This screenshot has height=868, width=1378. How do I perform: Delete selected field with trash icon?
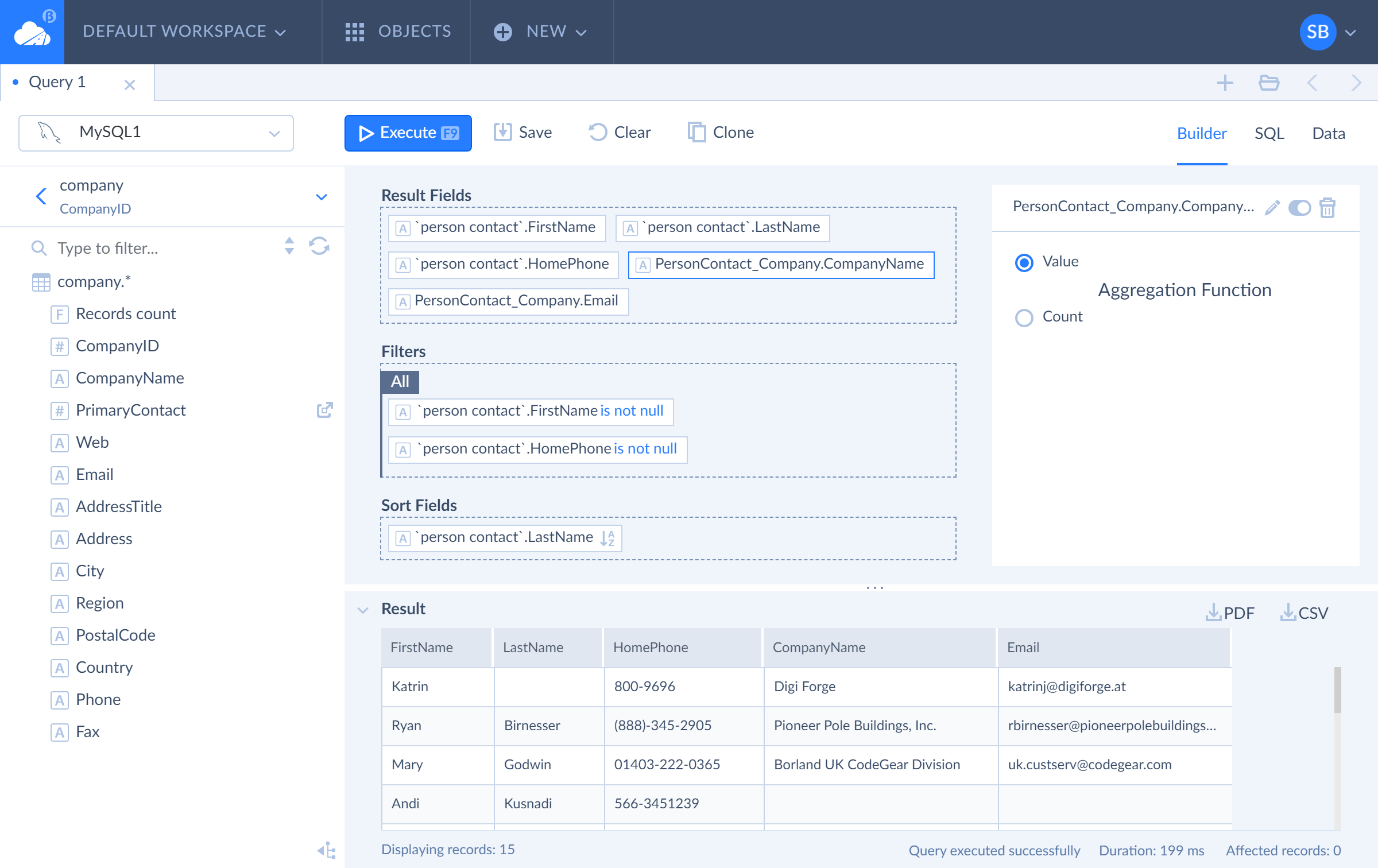(x=1327, y=207)
